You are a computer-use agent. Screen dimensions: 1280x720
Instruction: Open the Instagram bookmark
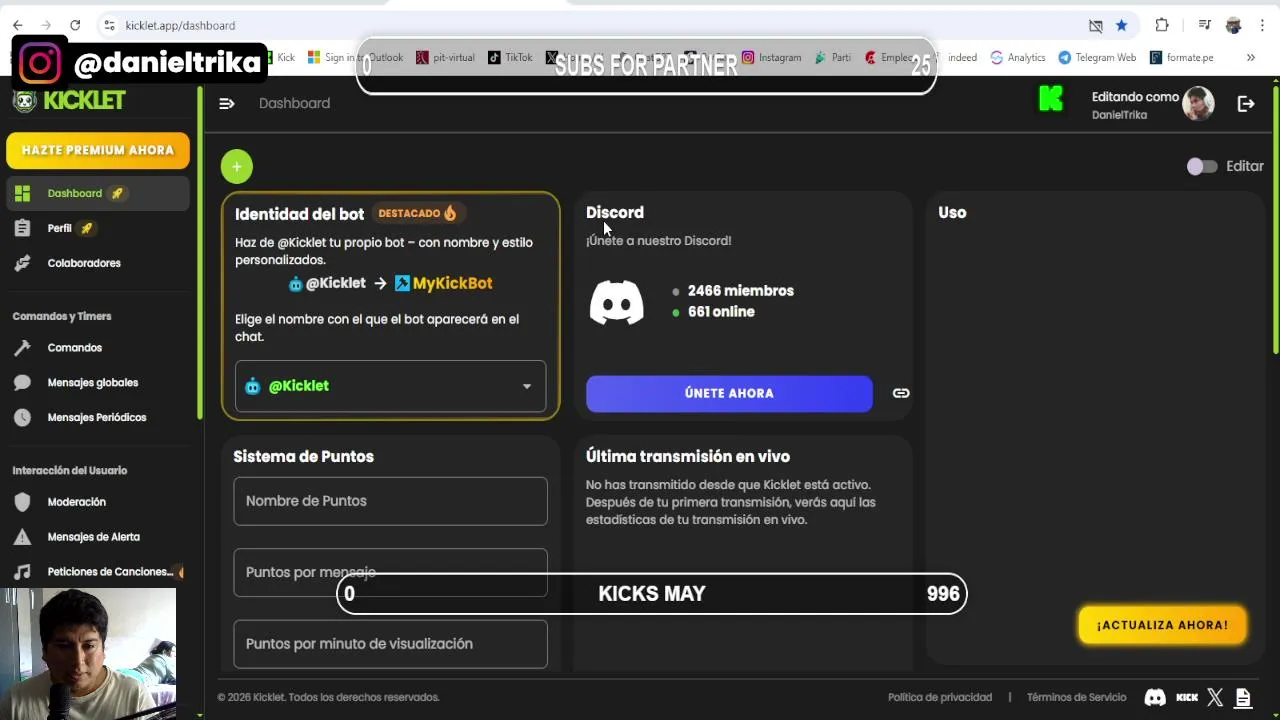coord(771,57)
